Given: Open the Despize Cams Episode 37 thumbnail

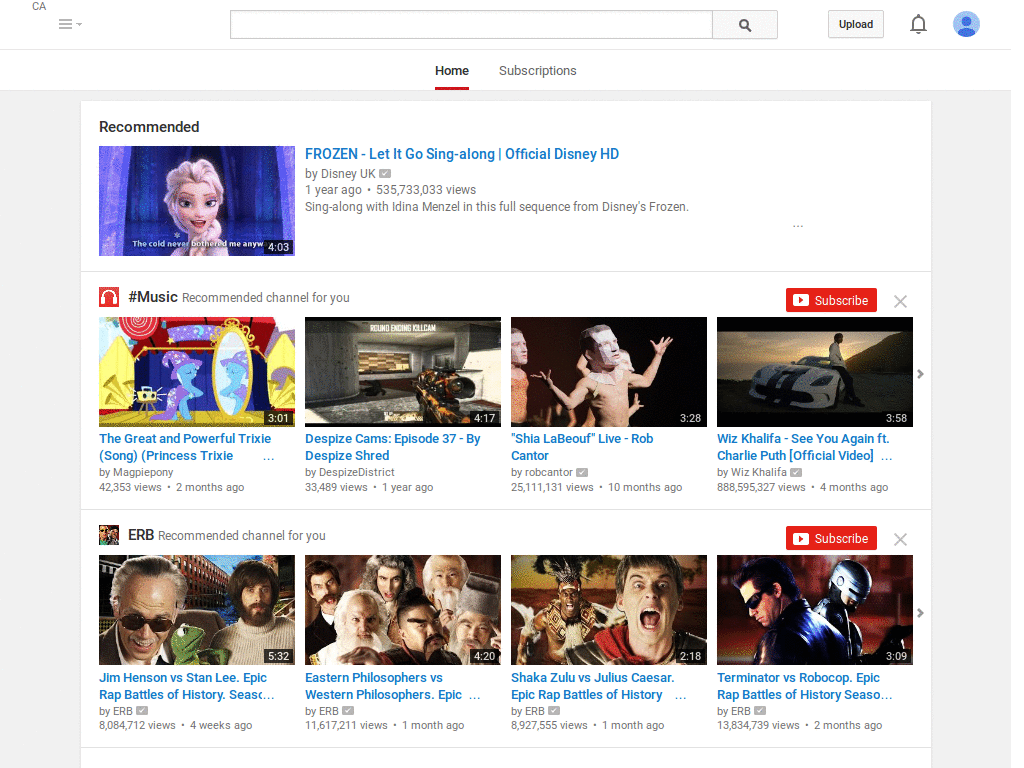Looking at the screenshot, I should [x=403, y=372].
